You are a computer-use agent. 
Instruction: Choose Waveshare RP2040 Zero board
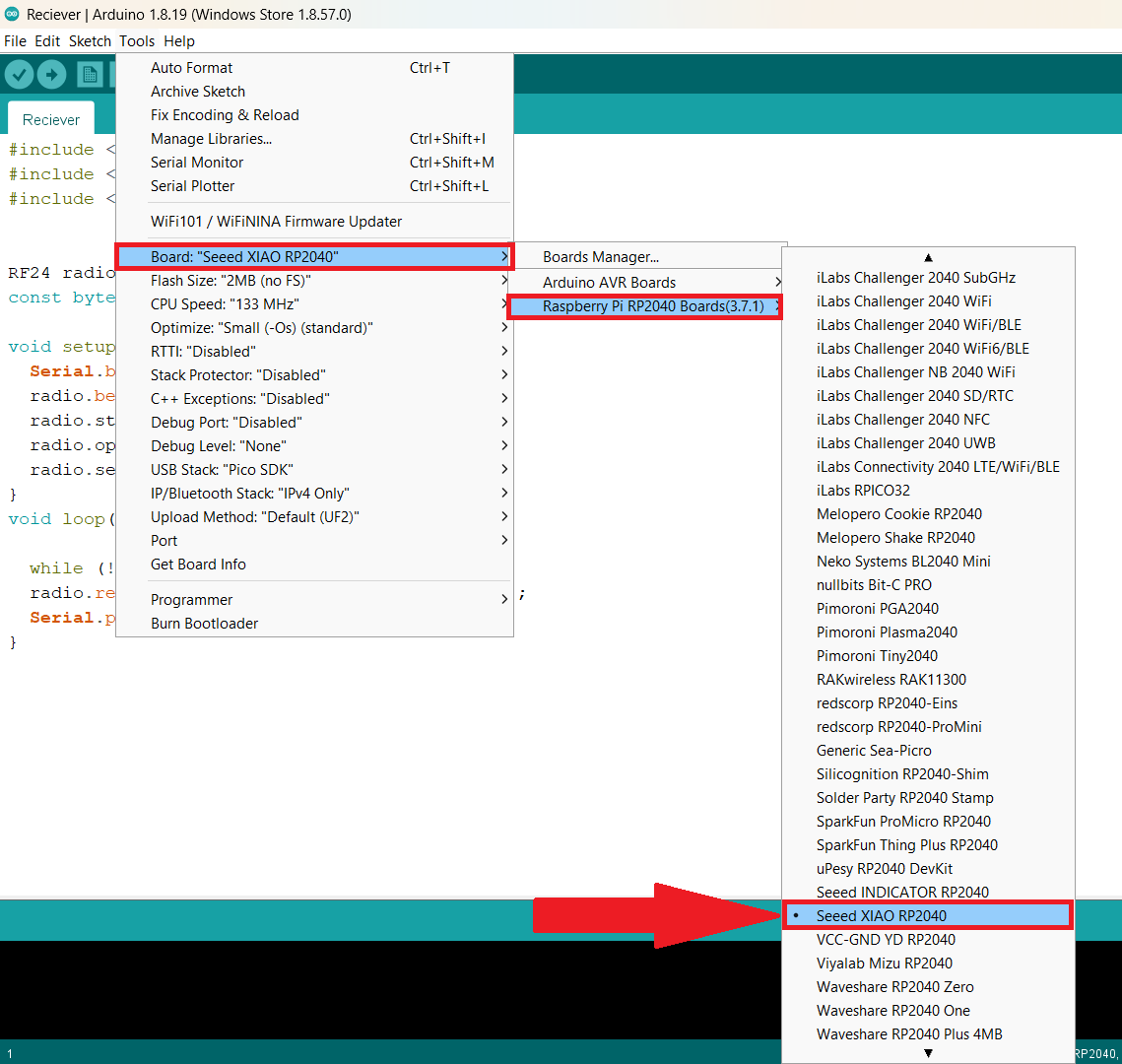pos(894,987)
